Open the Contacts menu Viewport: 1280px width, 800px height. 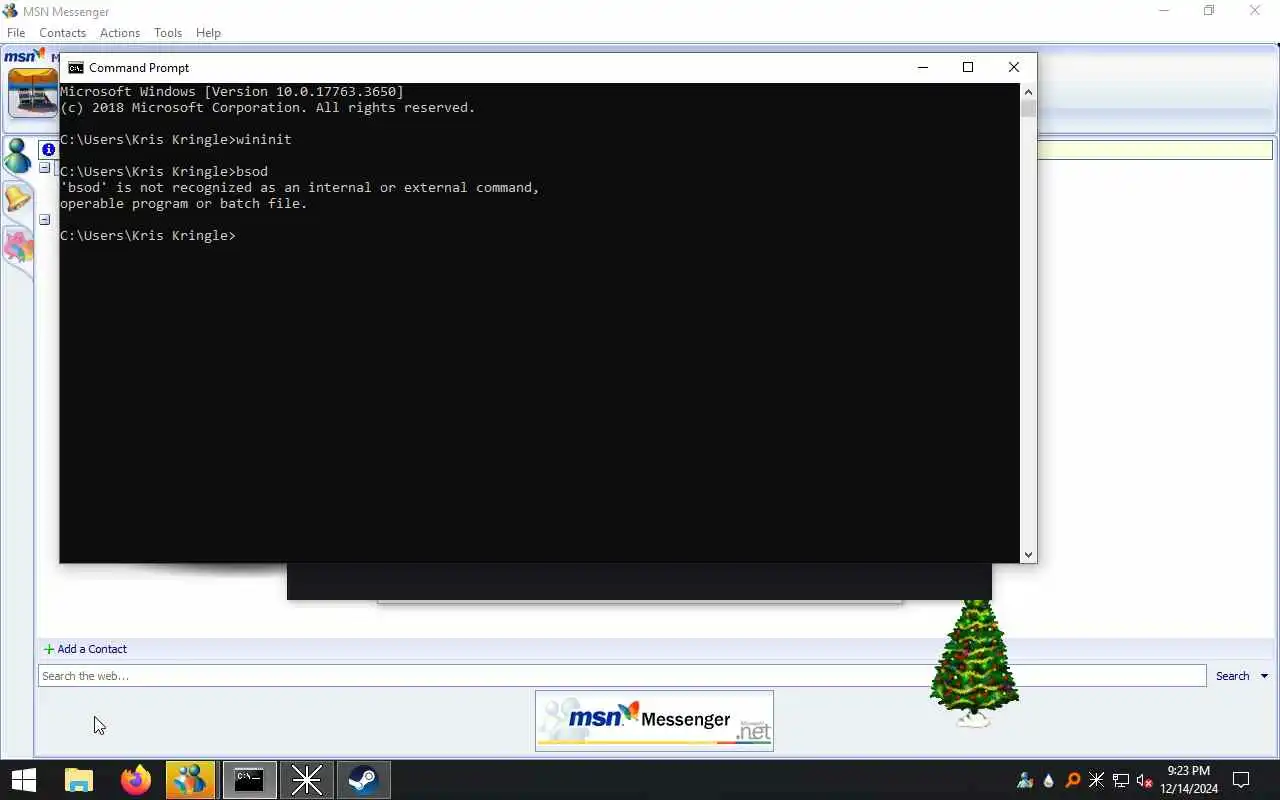click(x=63, y=33)
